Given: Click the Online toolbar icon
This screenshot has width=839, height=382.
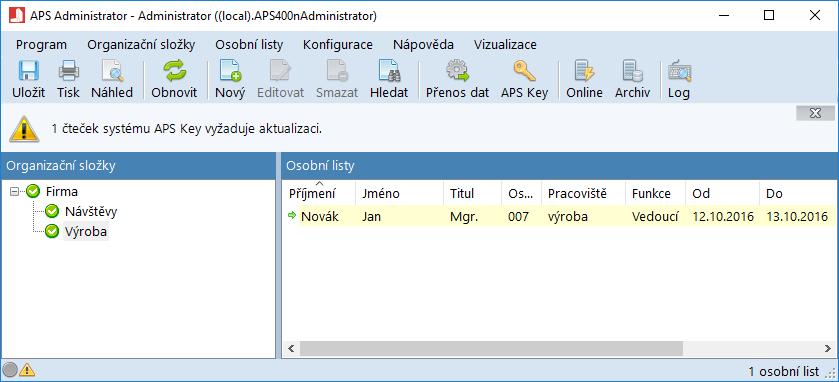Looking at the screenshot, I should point(584,71).
